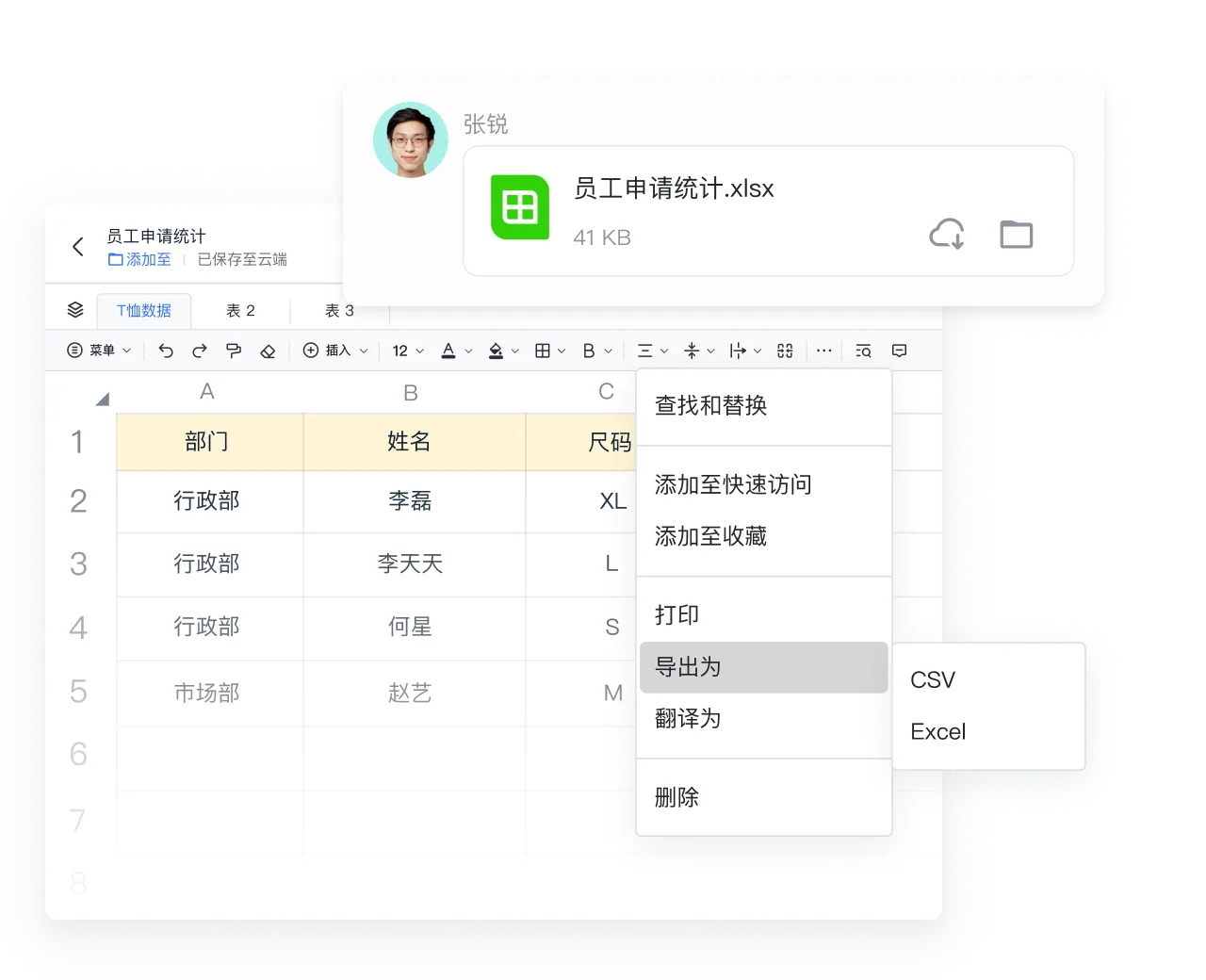This screenshot has width=1206, height=980.
Task: Click the find and search toolbar icon
Action: pos(863,351)
